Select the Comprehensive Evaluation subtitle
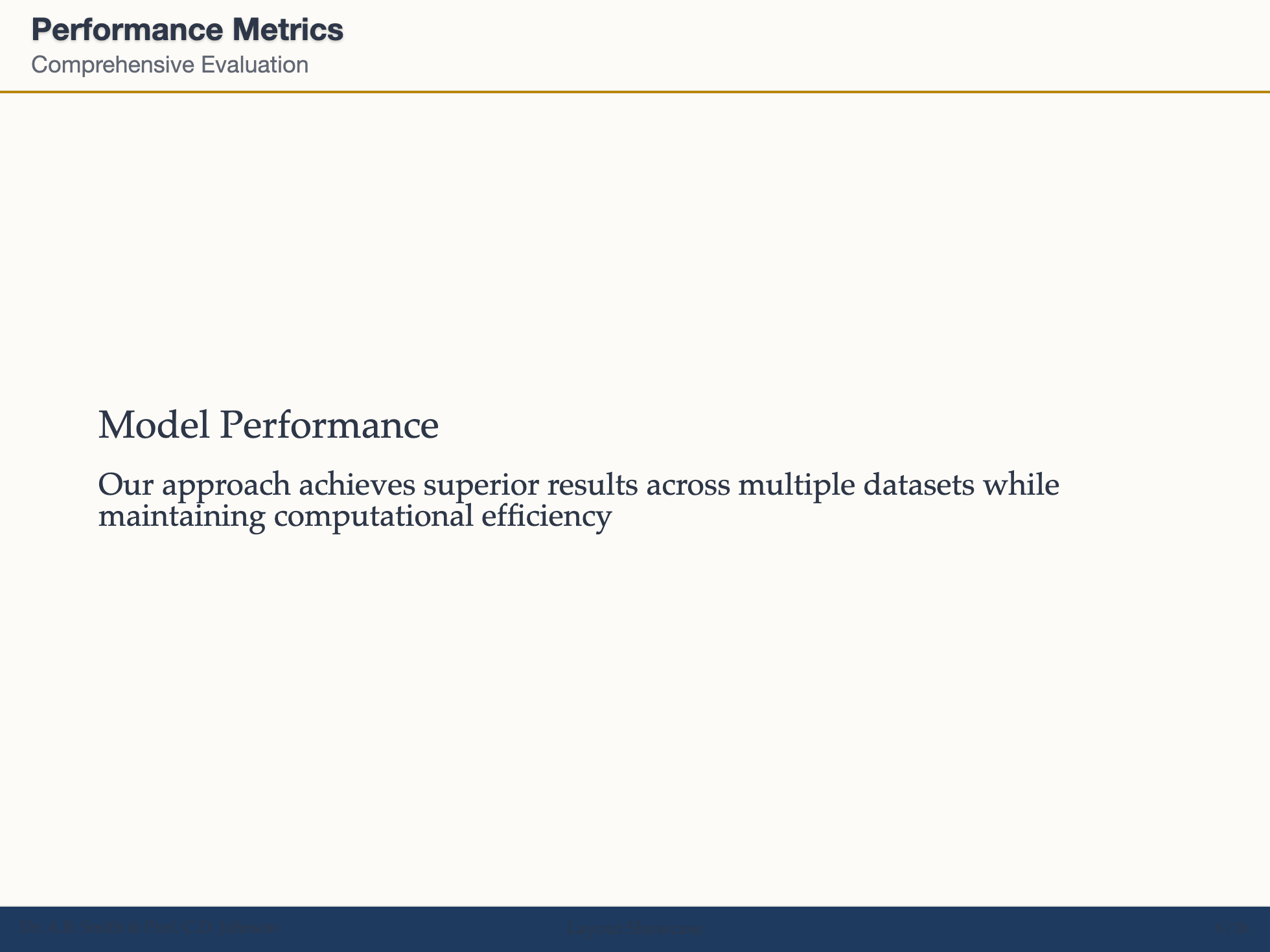1270x952 pixels. (170, 65)
